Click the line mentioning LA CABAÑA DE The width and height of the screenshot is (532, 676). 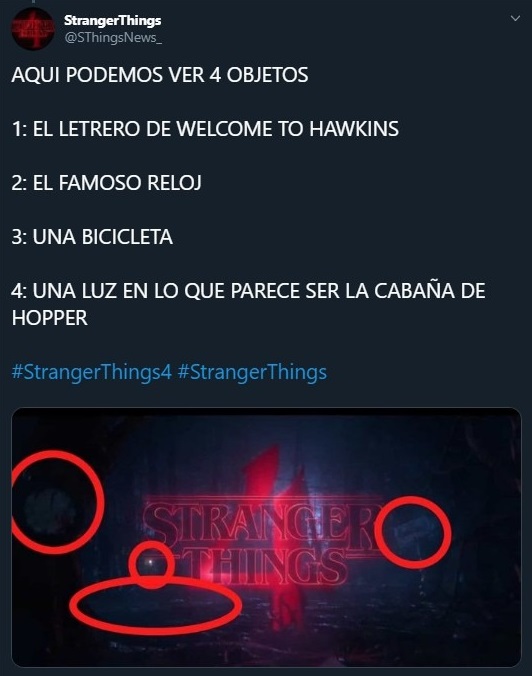[x=248, y=291]
